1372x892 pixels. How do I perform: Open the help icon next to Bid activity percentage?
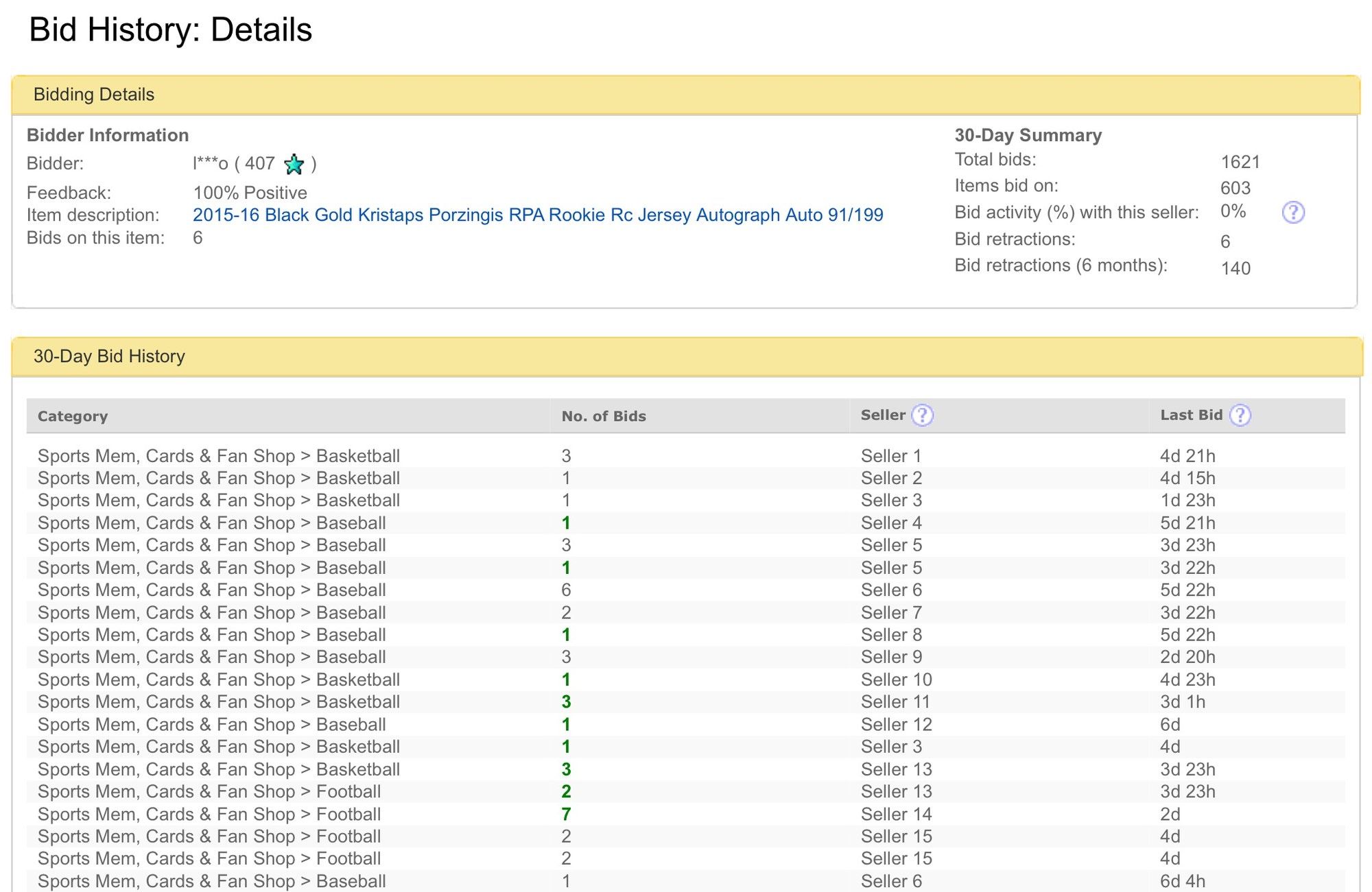pyautogui.click(x=1293, y=213)
